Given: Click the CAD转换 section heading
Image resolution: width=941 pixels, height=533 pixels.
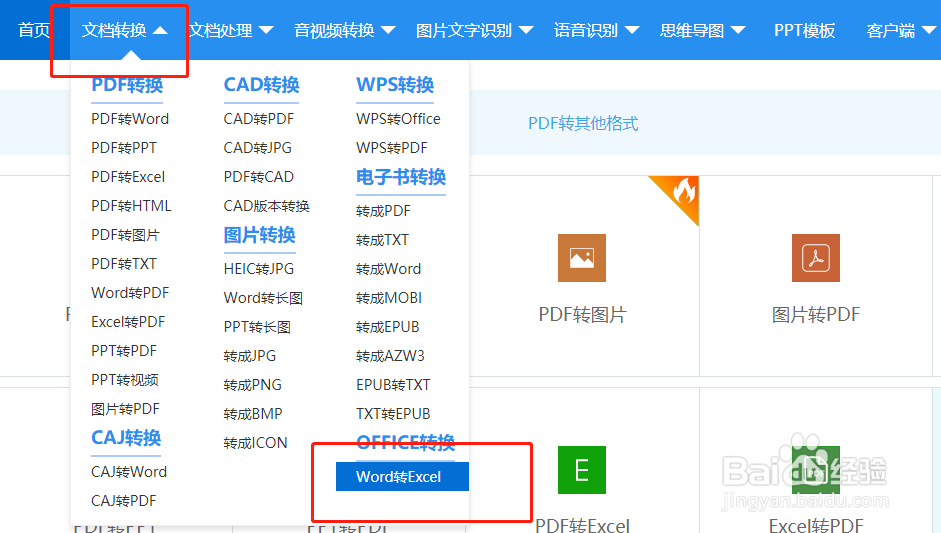Looking at the screenshot, I should 262,85.
